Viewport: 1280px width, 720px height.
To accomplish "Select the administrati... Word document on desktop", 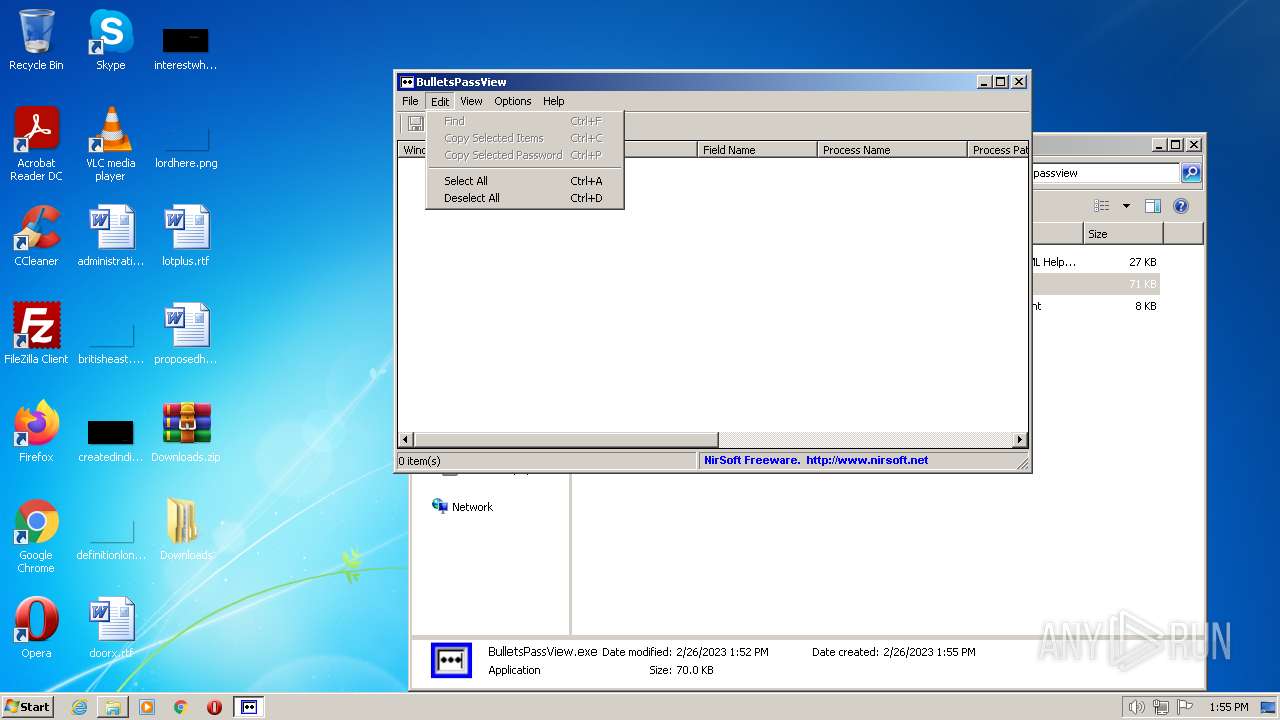I will pos(110,237).
